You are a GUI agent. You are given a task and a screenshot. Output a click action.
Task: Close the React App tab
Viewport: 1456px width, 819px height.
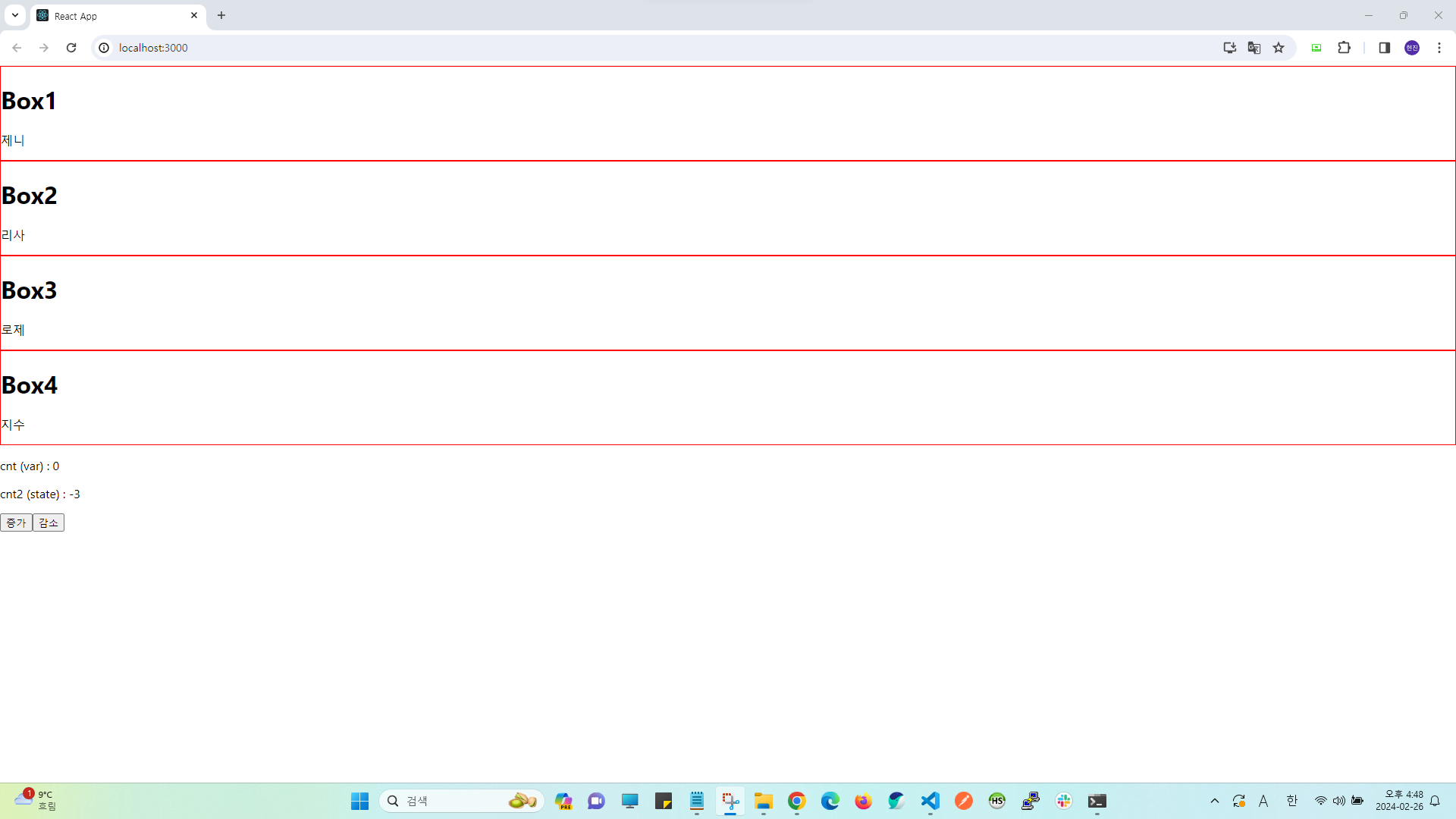[x=194, y=15]
